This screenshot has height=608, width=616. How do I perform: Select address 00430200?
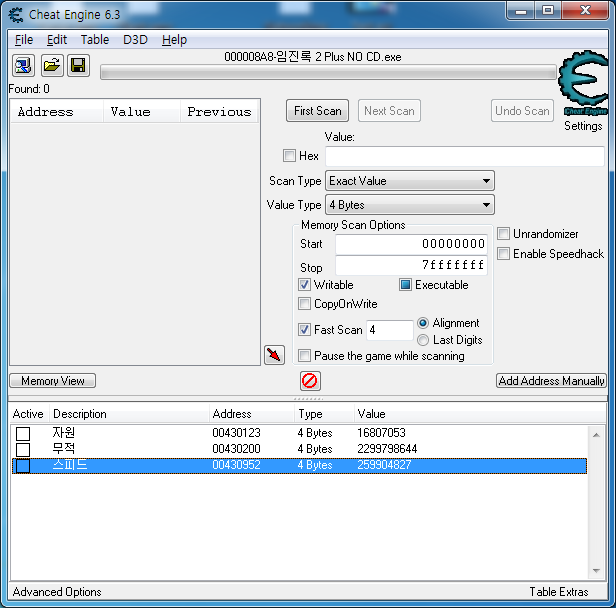coord(236,449)
